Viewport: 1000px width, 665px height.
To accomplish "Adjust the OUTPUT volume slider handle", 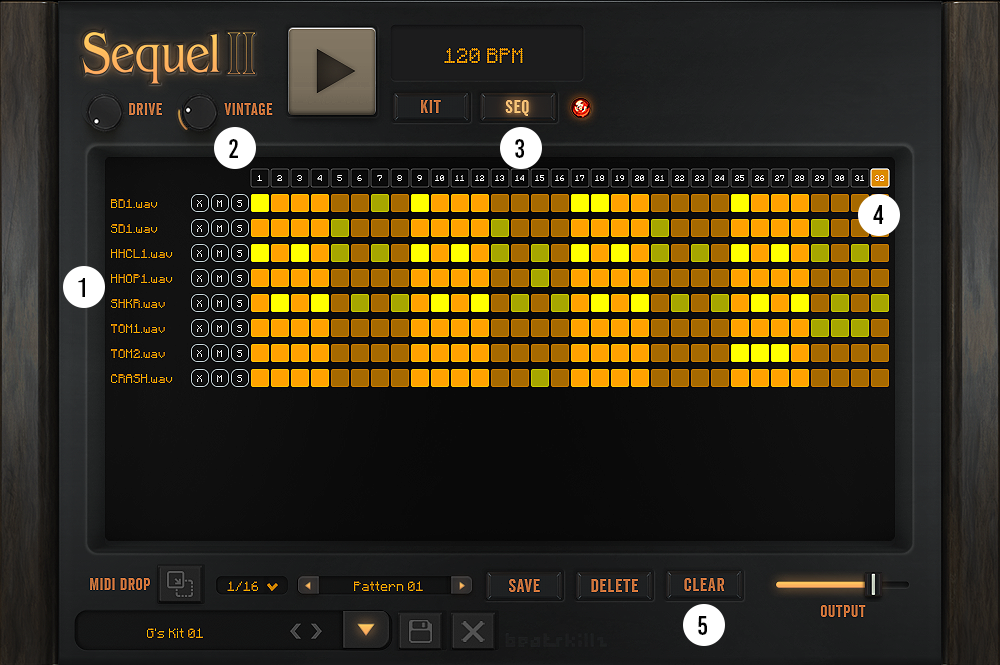I will (873, 584).
